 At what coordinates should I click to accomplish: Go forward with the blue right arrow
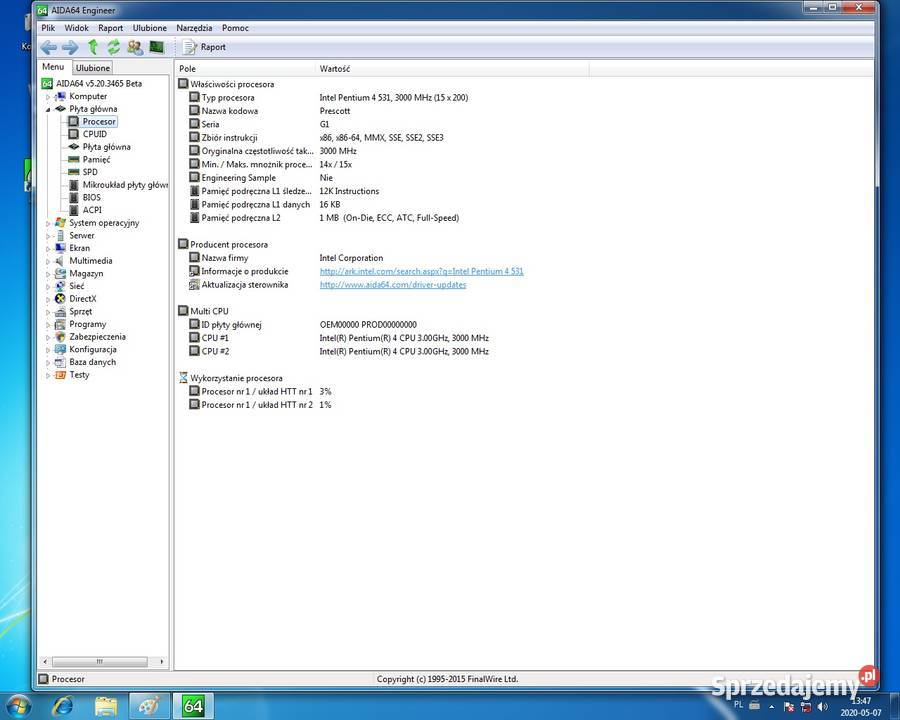[70, 47]
